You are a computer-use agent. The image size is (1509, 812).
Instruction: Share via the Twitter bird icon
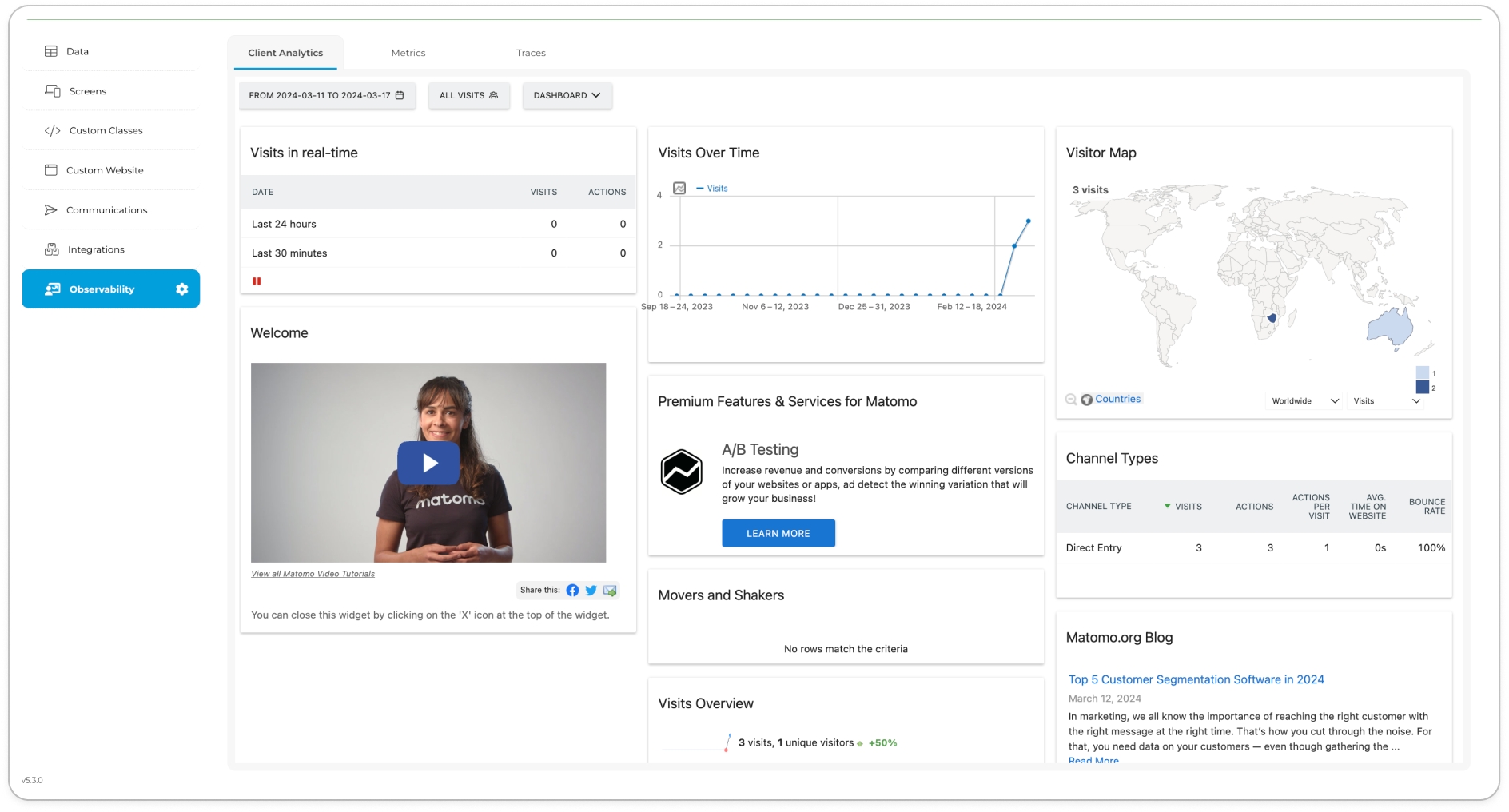(x=591, y=591)
